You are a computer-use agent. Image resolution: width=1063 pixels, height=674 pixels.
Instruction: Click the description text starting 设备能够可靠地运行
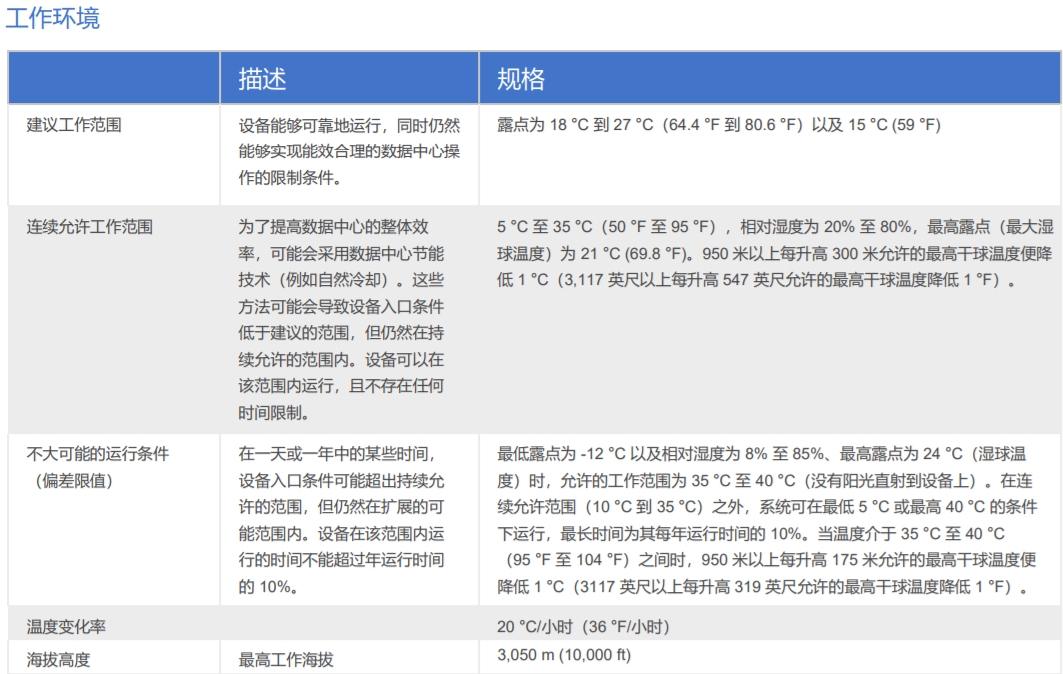pyautogui.click(x=349, y=152)
